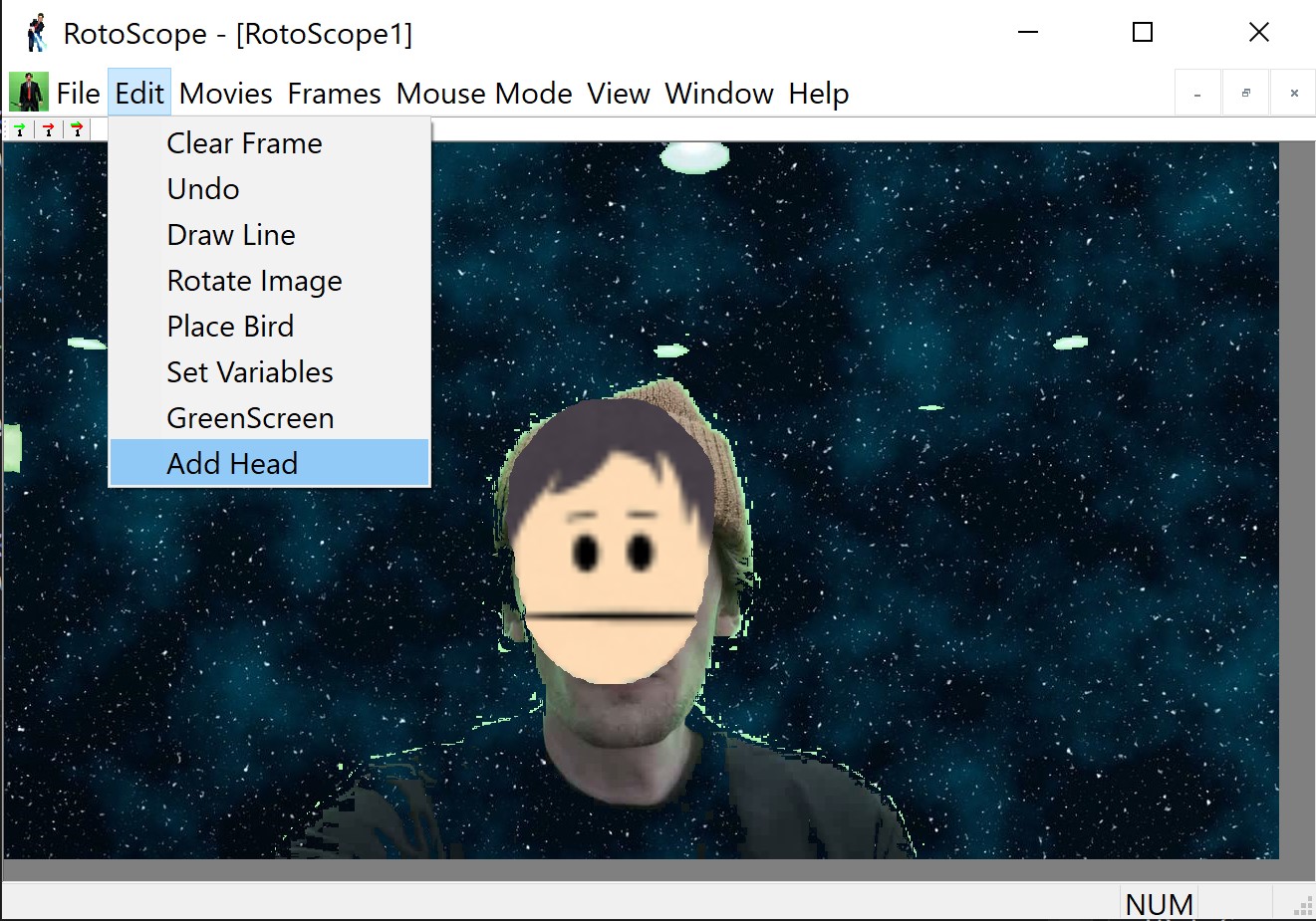1316x921 pixels.
Task: Choose Add Head from the Edit menu
Action: [232, 464]
